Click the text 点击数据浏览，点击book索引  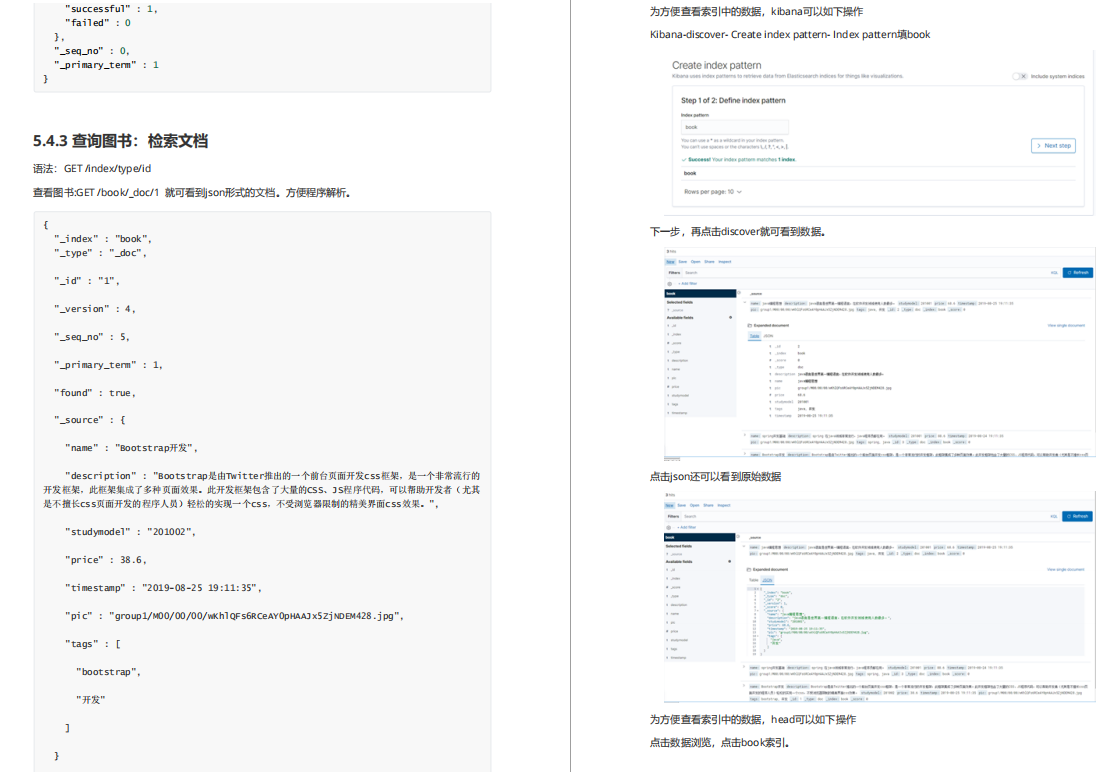pos(719,743)
